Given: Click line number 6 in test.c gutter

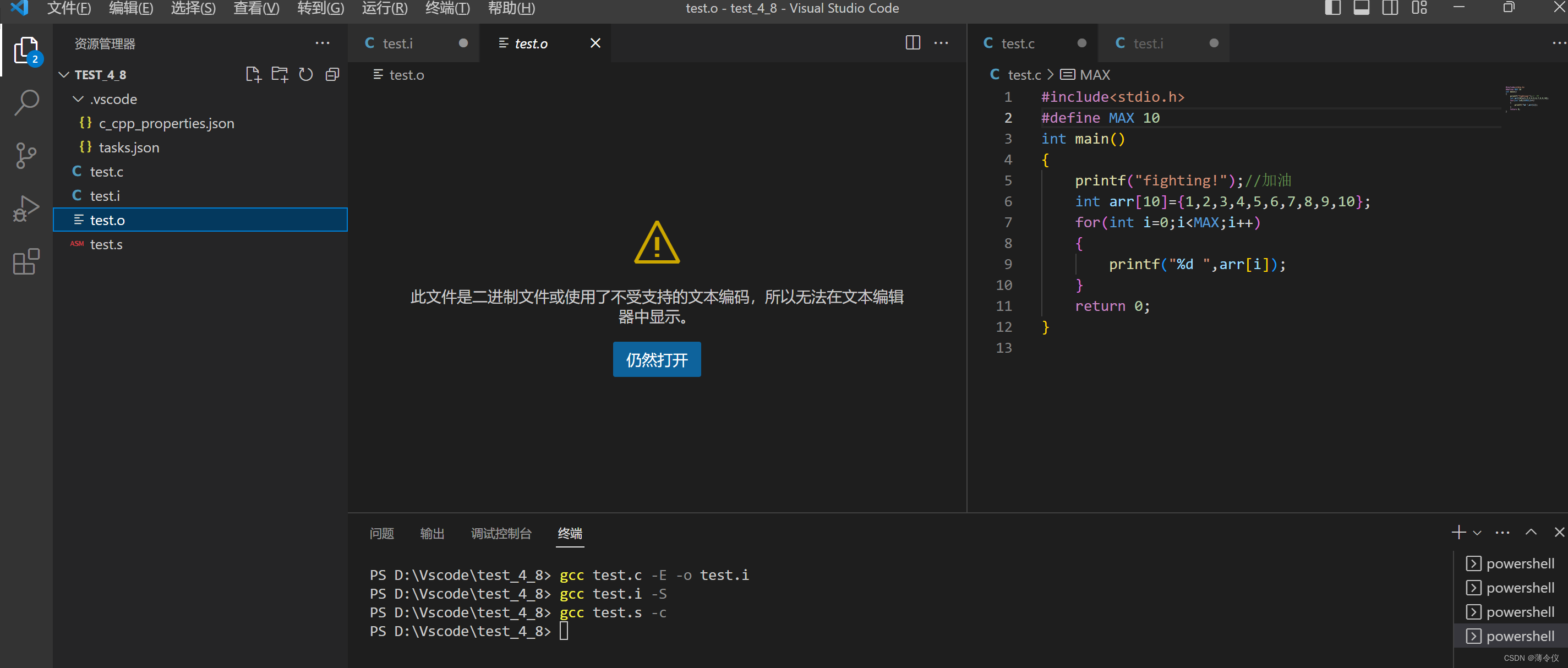Looking at the screenshot, I should pos(1007,201).
